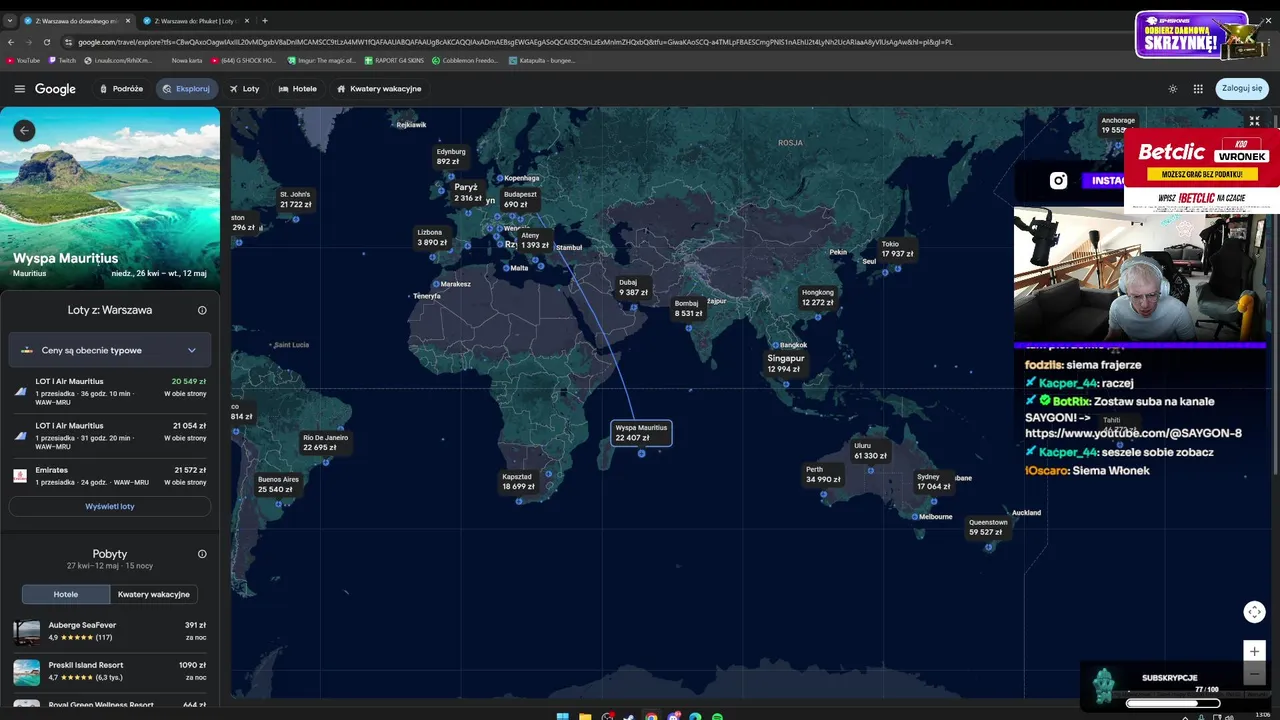The height and width of the screenshot is (720, 1280).
Task: Click Wyświetl loty link
Action: coord(110,507)
